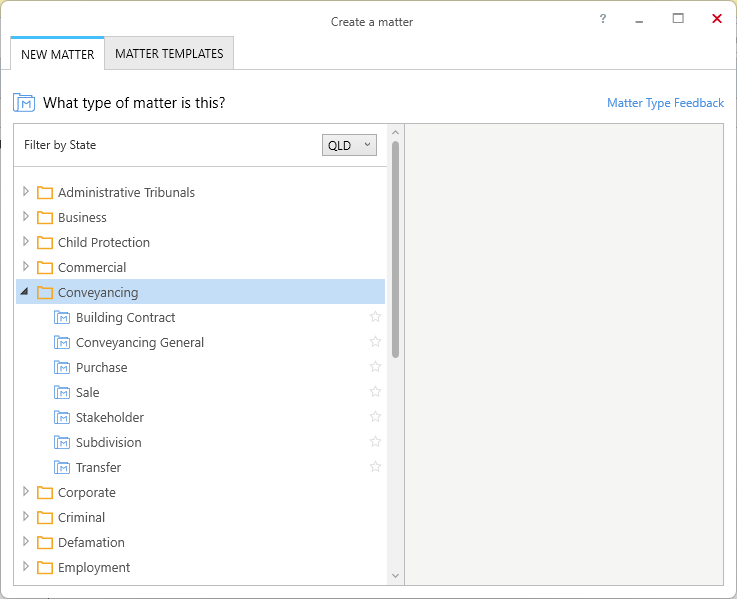This screenshot has height=599, width=737.
Task: Select the New Matter tab
Action: pos(57,55)
